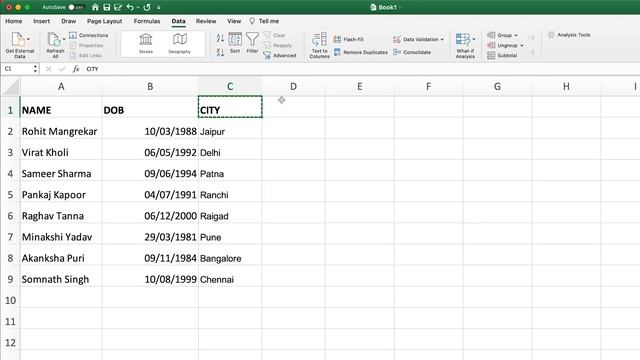Click the Name Box showing C1
This screenshot has height=360, width=640.
point(17,69)
